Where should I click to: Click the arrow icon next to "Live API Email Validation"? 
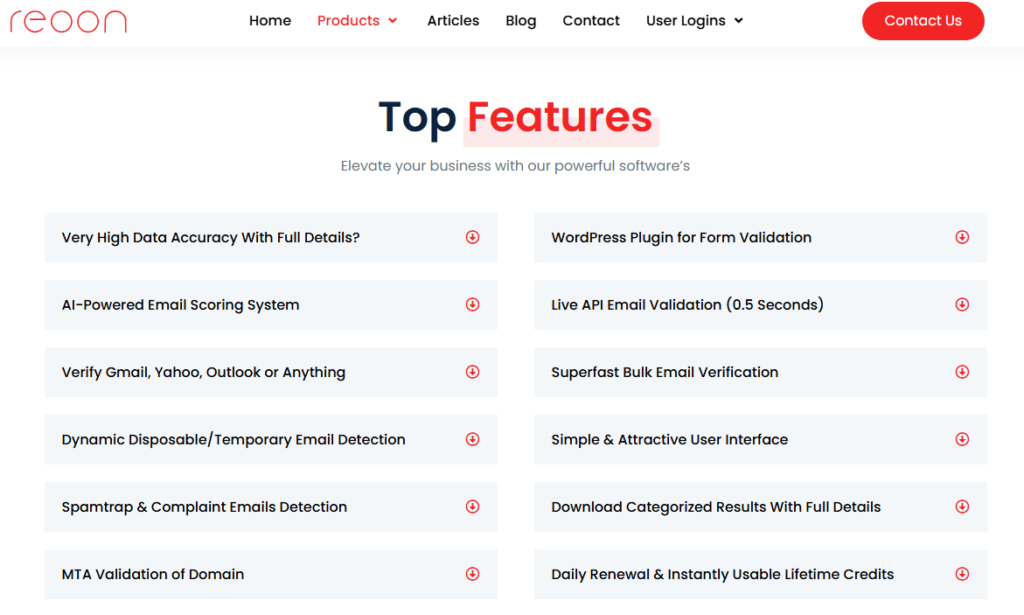click(x=962, y=304)
